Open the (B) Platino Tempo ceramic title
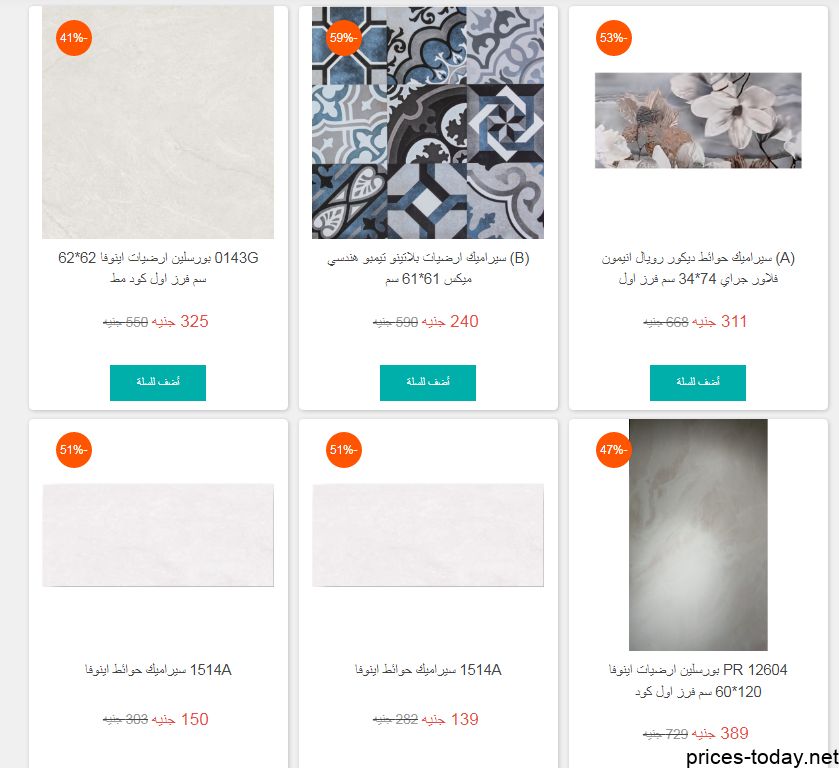 (x=428, y=268)
